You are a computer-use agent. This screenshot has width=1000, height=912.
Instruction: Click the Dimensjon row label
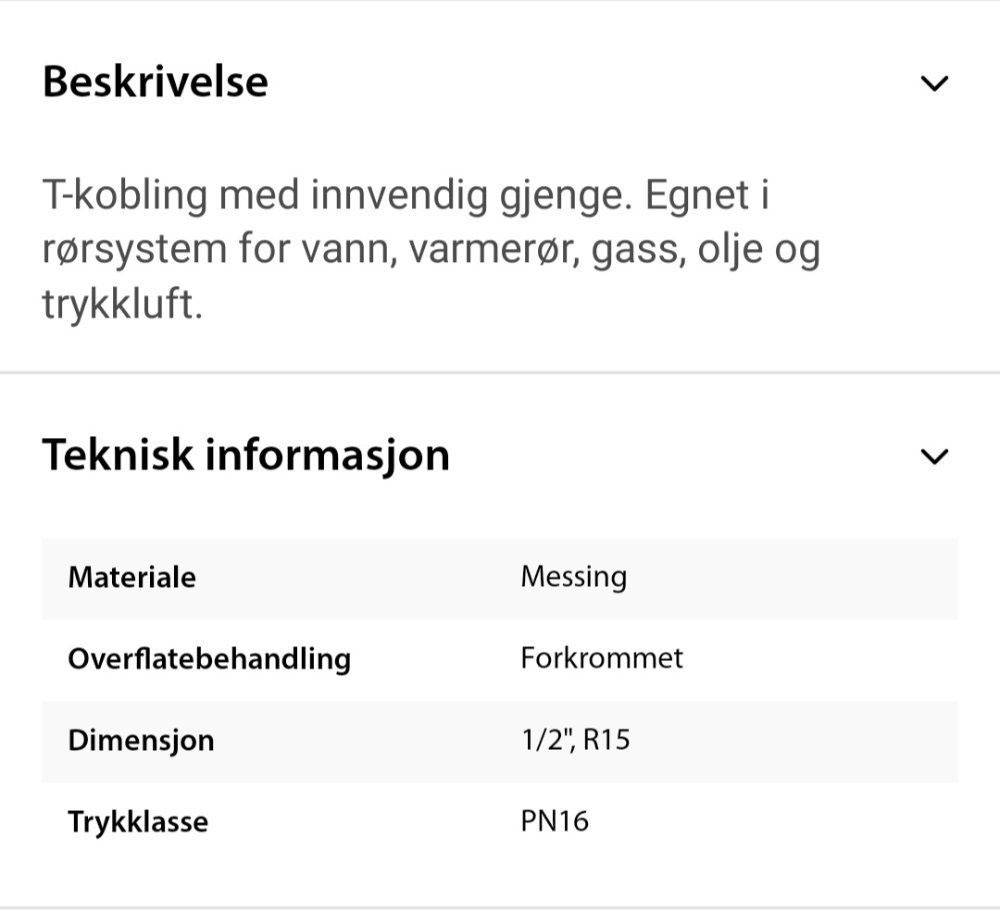pyautogui.click(x=140, y=740)
